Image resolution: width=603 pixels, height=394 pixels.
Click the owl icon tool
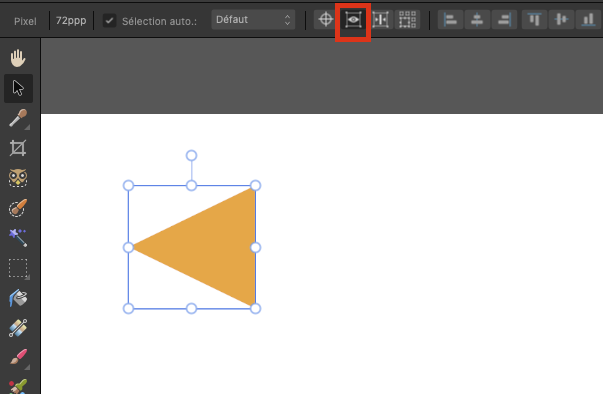[x=18, y=178]
